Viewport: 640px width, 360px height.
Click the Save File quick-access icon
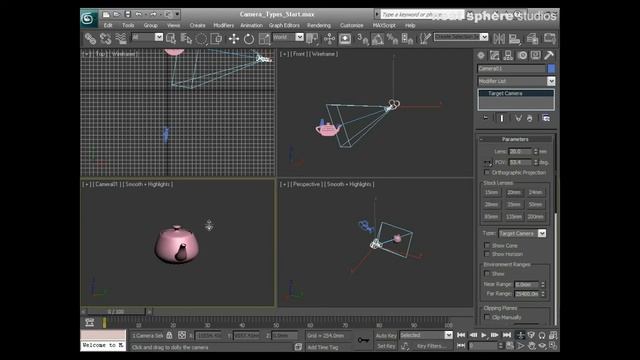128,14
